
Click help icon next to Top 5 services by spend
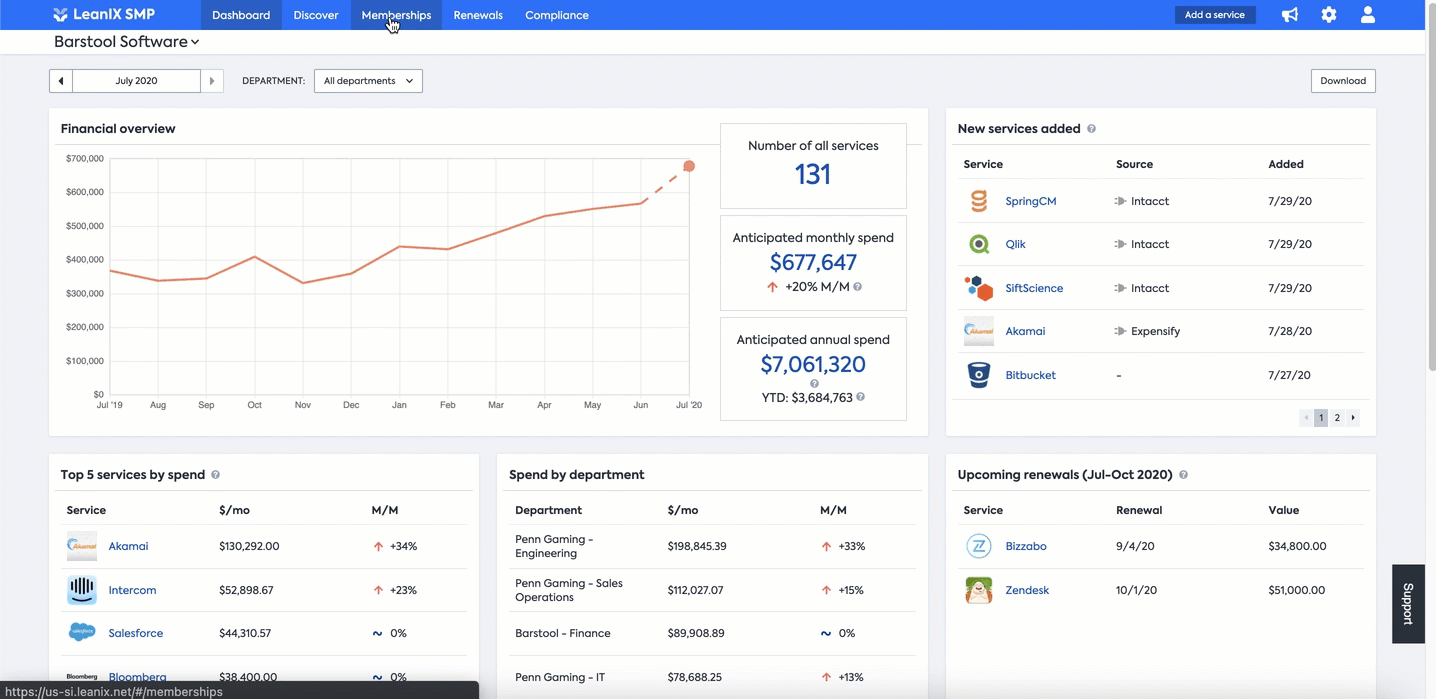(215, 475)
